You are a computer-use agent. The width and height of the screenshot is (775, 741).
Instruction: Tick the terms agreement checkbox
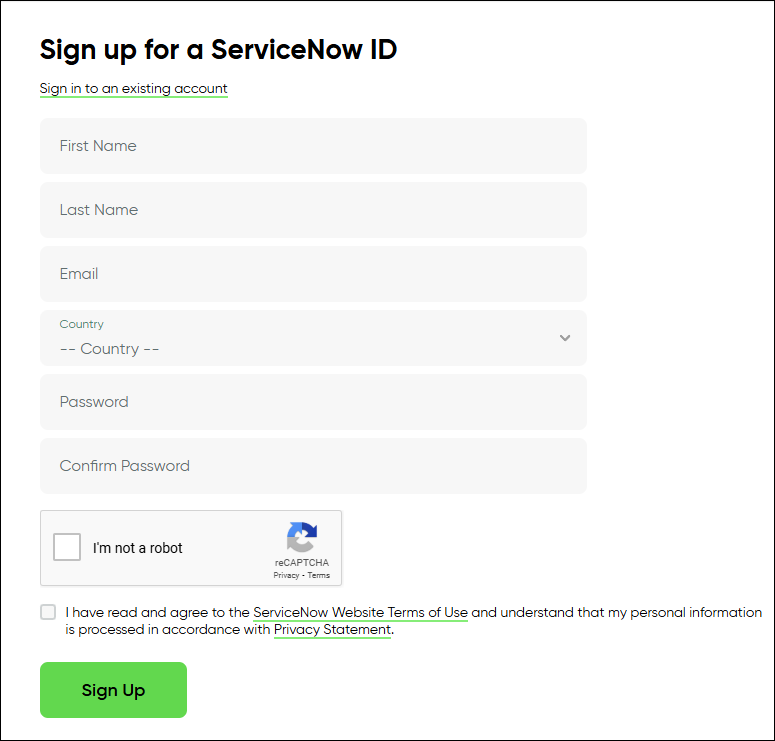tap(48, 612)
